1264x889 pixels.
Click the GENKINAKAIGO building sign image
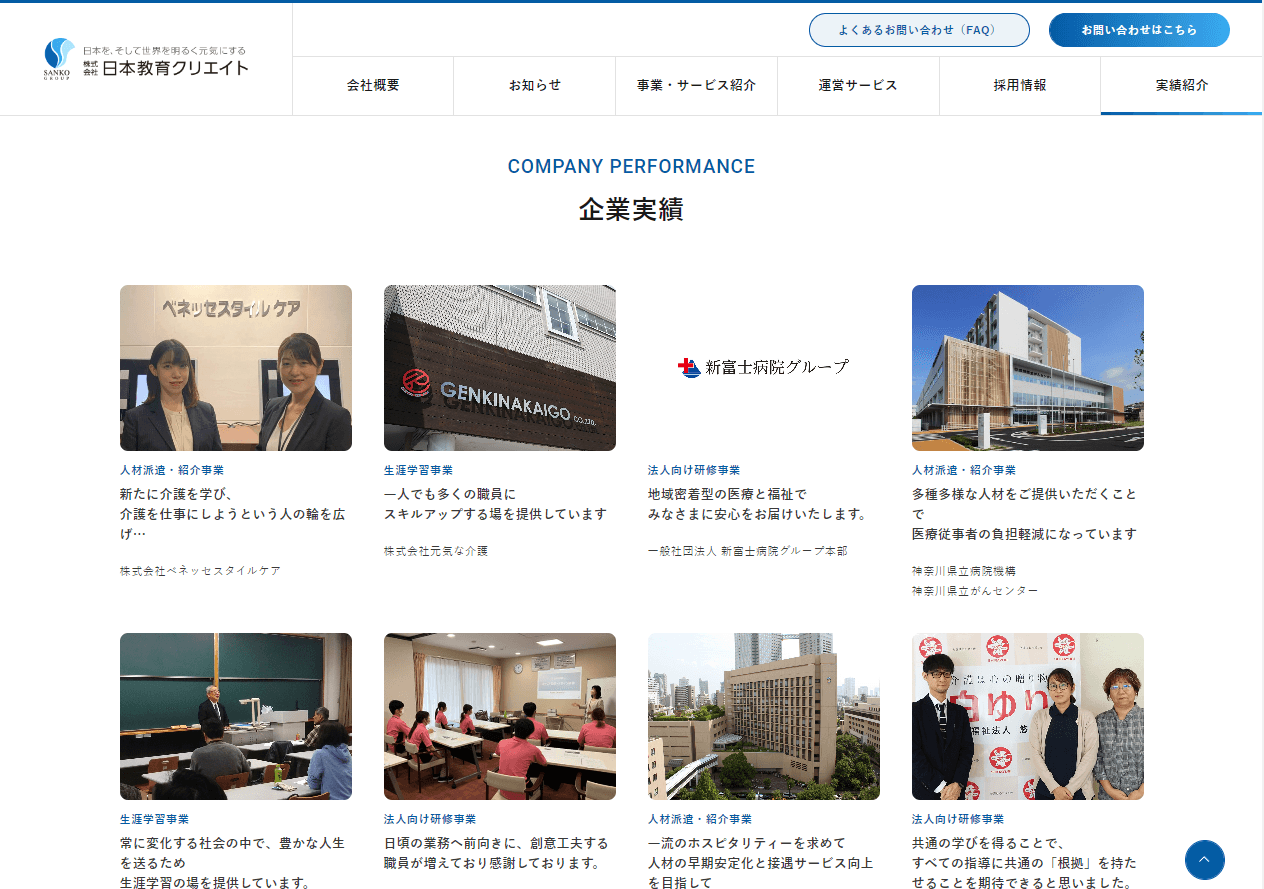[x=500, y=368]
